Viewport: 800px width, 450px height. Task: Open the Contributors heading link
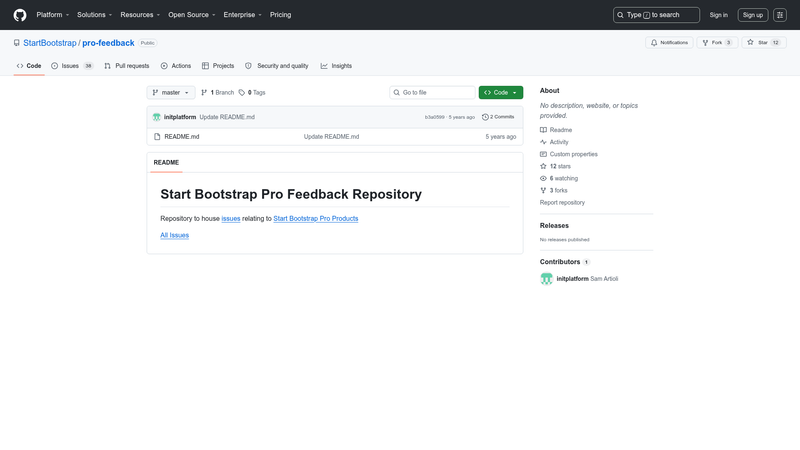point(565,262)
